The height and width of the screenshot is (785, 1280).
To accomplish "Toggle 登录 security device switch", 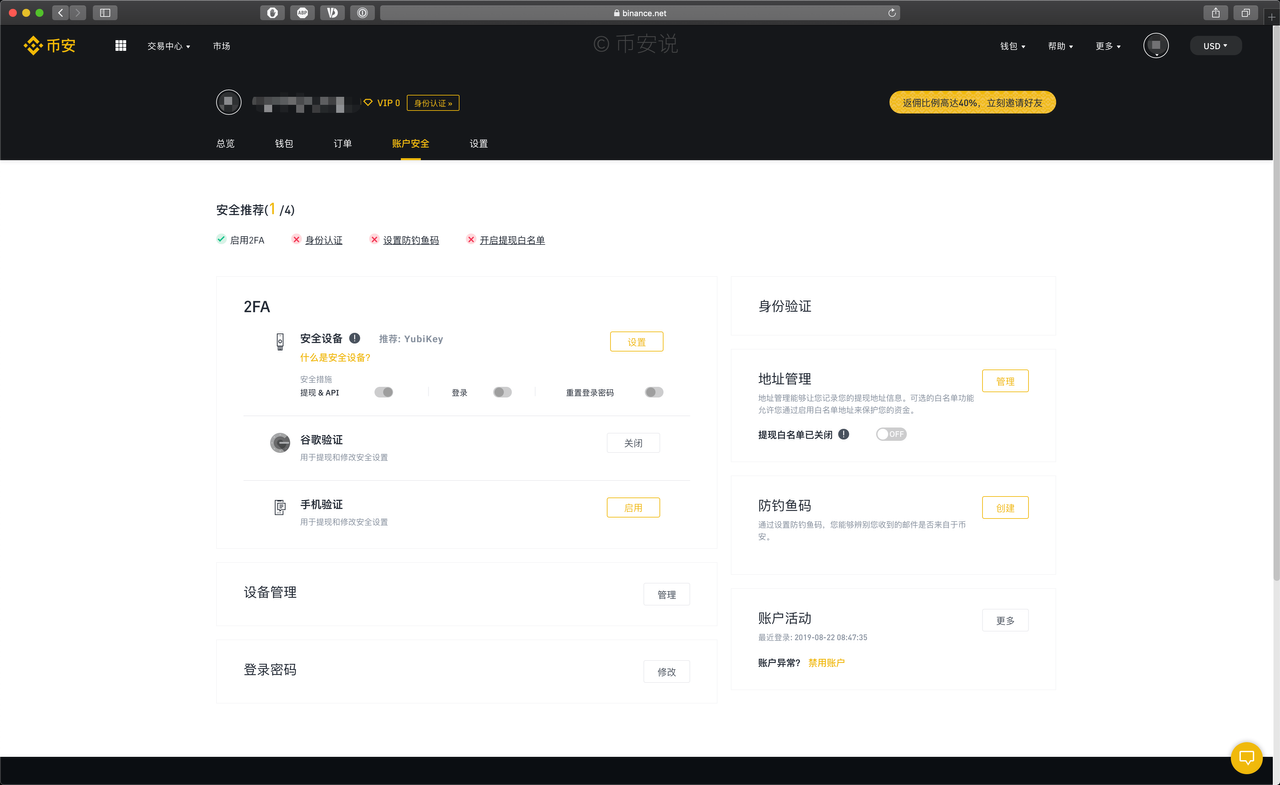I will click(x=502, y=393).
